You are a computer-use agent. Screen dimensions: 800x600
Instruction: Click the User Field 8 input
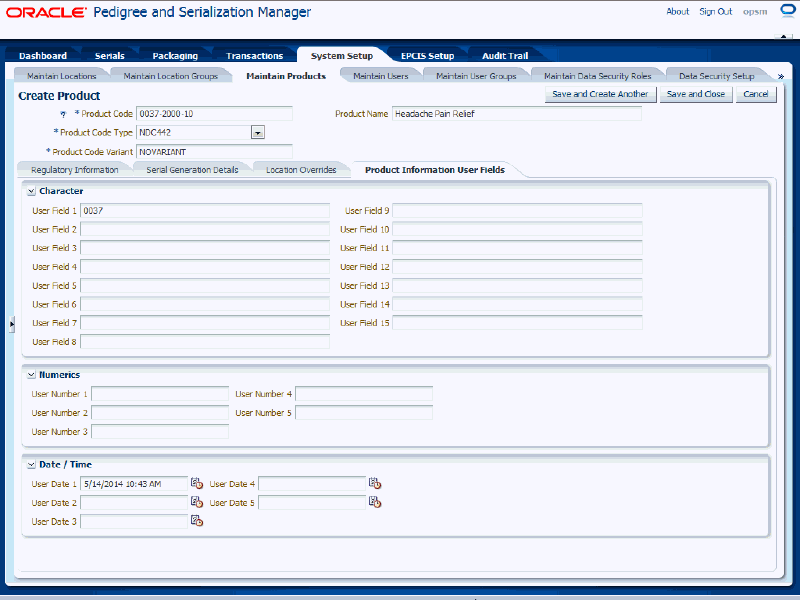pos(205,342)
